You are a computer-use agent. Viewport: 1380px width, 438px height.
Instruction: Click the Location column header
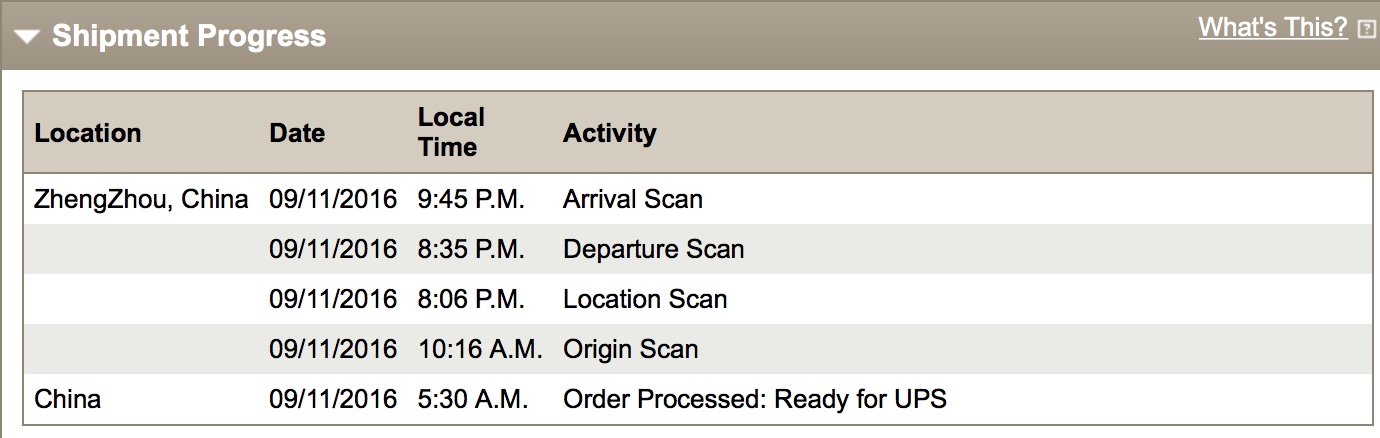[88, 133]
